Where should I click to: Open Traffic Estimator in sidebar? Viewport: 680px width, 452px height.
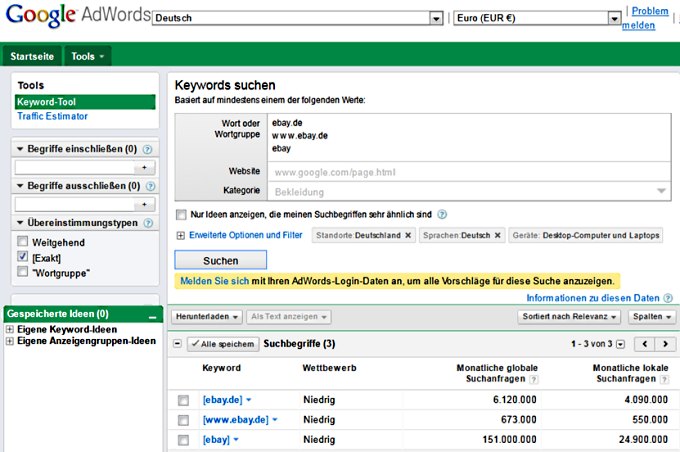tap(52, 116)
